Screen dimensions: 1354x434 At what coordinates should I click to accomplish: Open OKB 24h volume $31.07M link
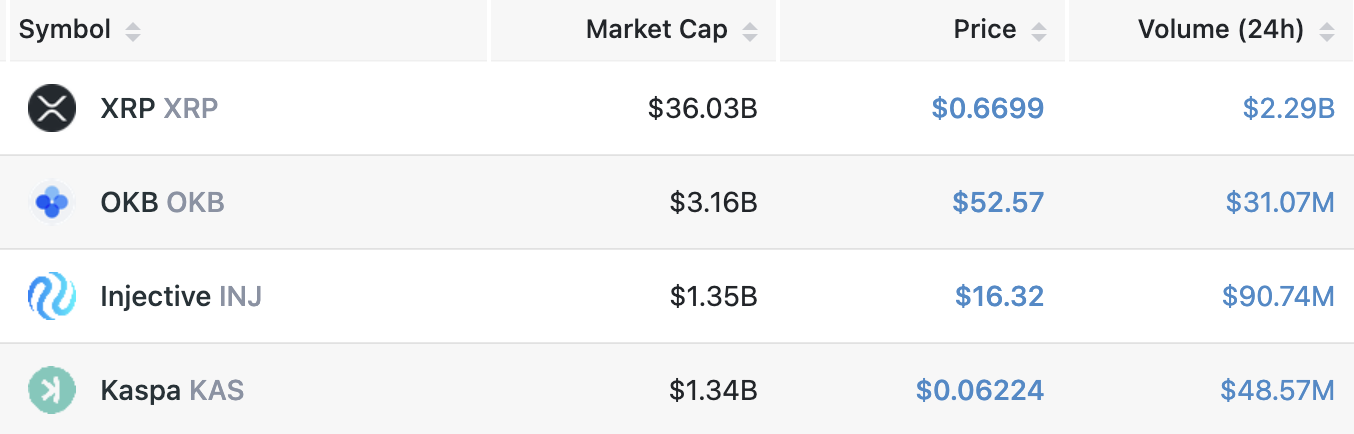pos(1280,203)
